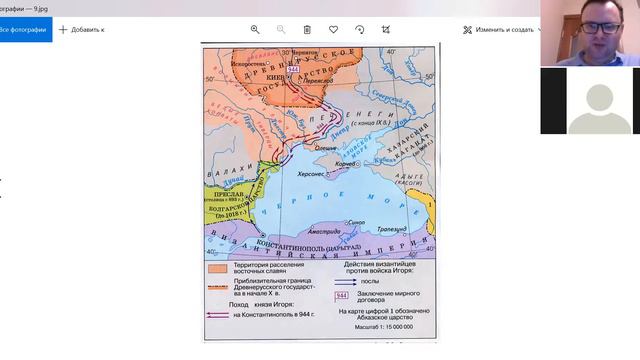Click the zoom in magnifier icon
The image size is (640, 360).
255,29
